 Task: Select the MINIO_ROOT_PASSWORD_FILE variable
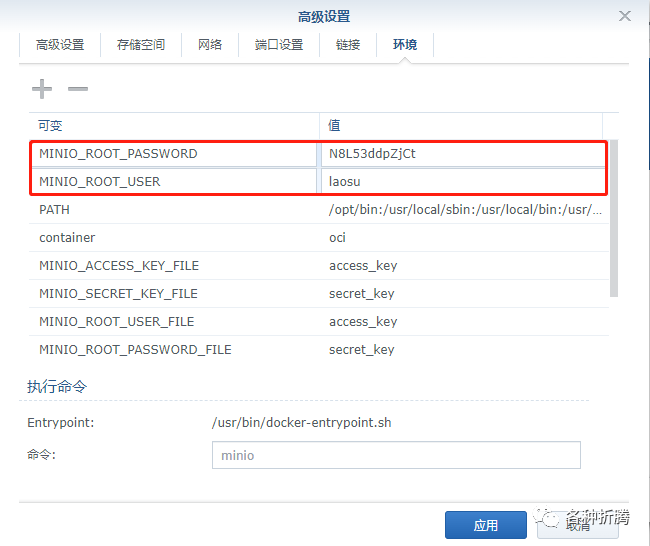135,349
